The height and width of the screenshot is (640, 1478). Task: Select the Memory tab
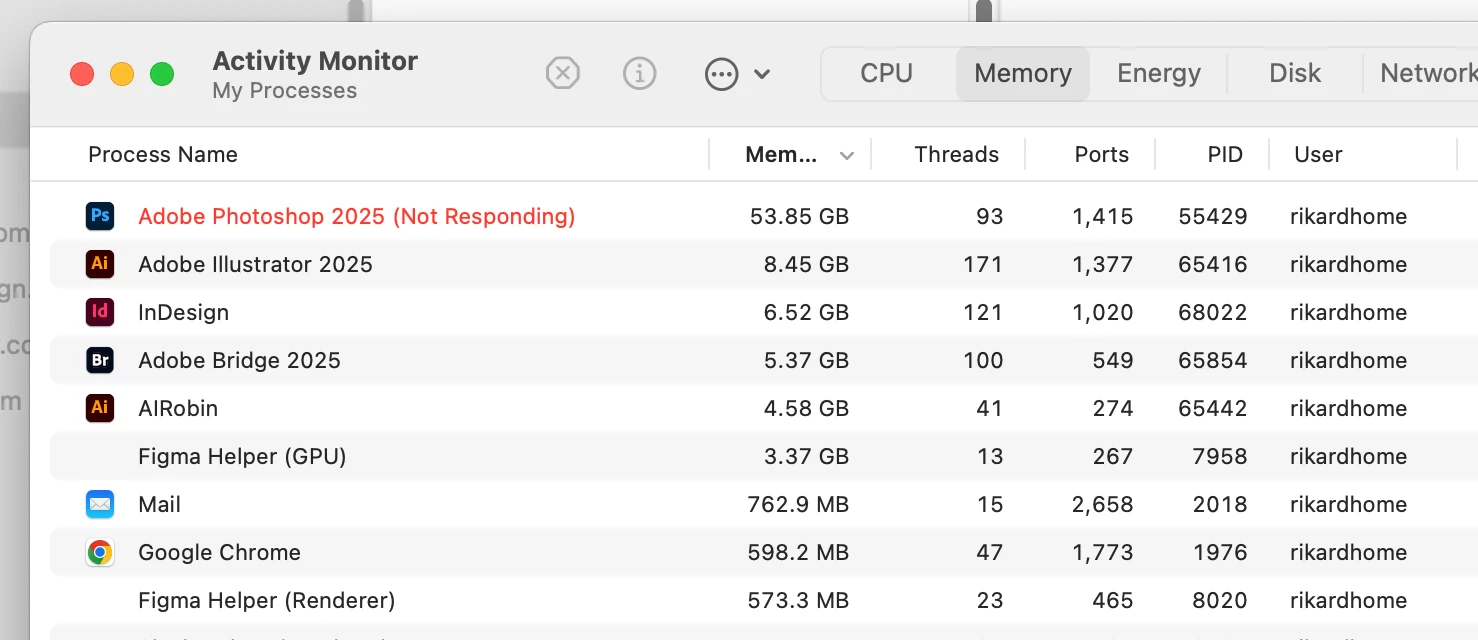(1022, 73)
